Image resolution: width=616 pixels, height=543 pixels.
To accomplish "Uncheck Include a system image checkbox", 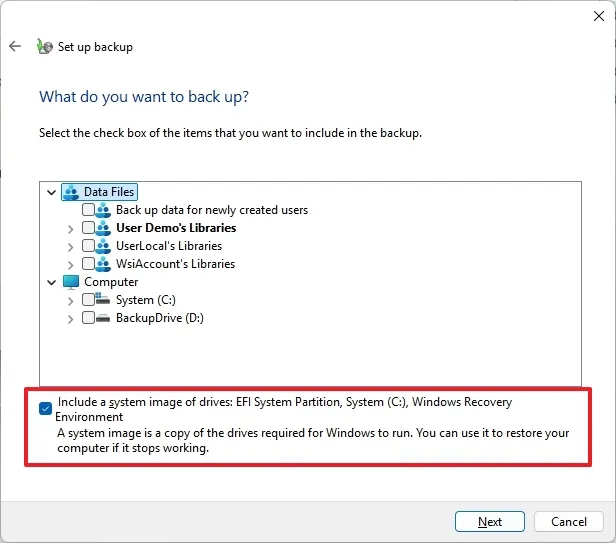I will (x=46, y=409).
